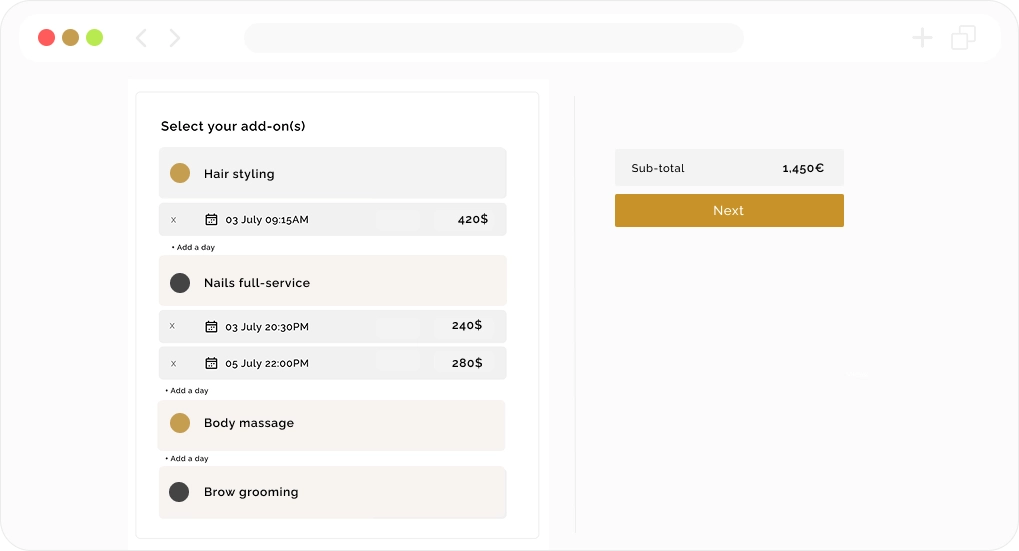
Task: Remove the 03 July 20:30PM booking
Action: pos(173,326)
